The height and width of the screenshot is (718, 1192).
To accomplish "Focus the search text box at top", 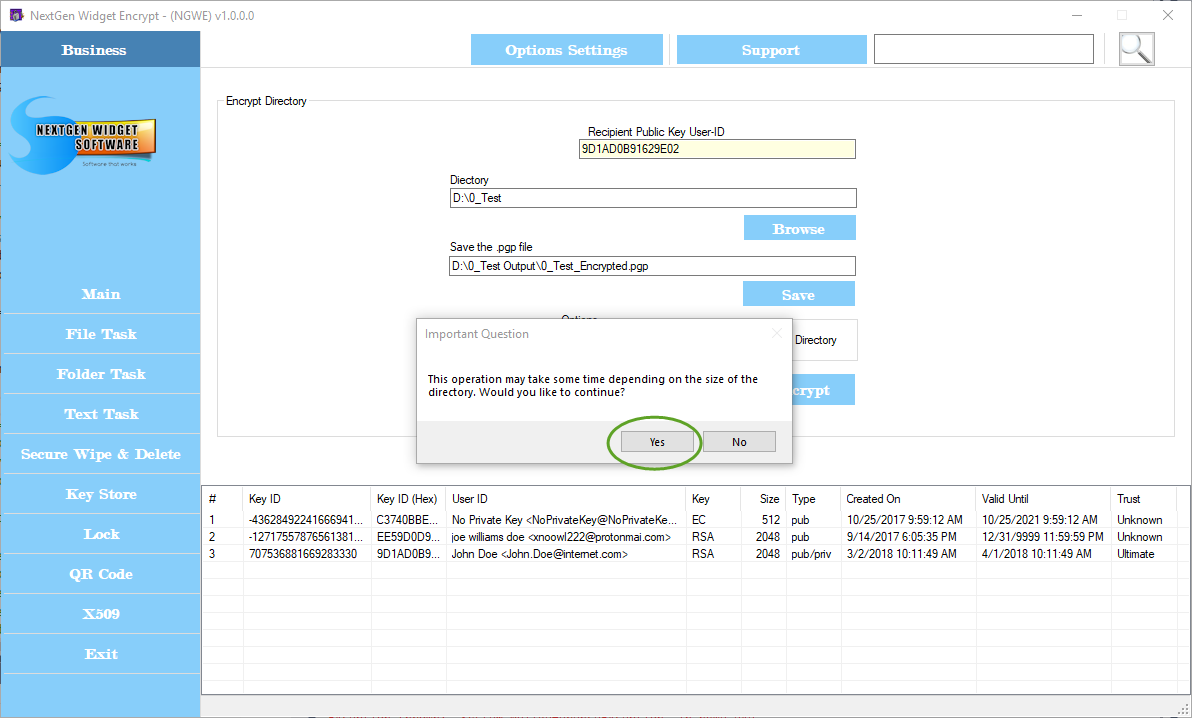I will [984, 49].
